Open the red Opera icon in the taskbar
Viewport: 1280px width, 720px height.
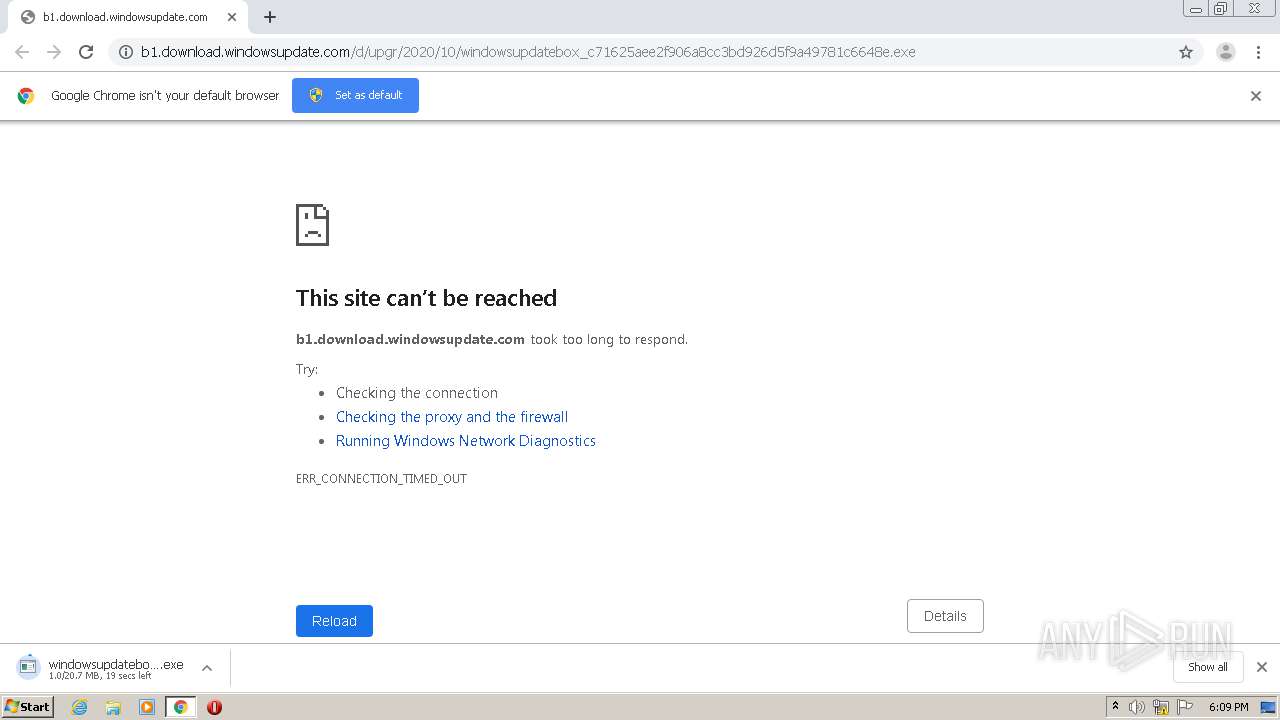[x=214, y=707]
